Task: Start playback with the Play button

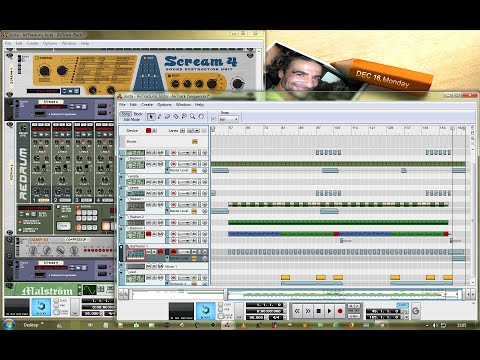Action: 329,311
